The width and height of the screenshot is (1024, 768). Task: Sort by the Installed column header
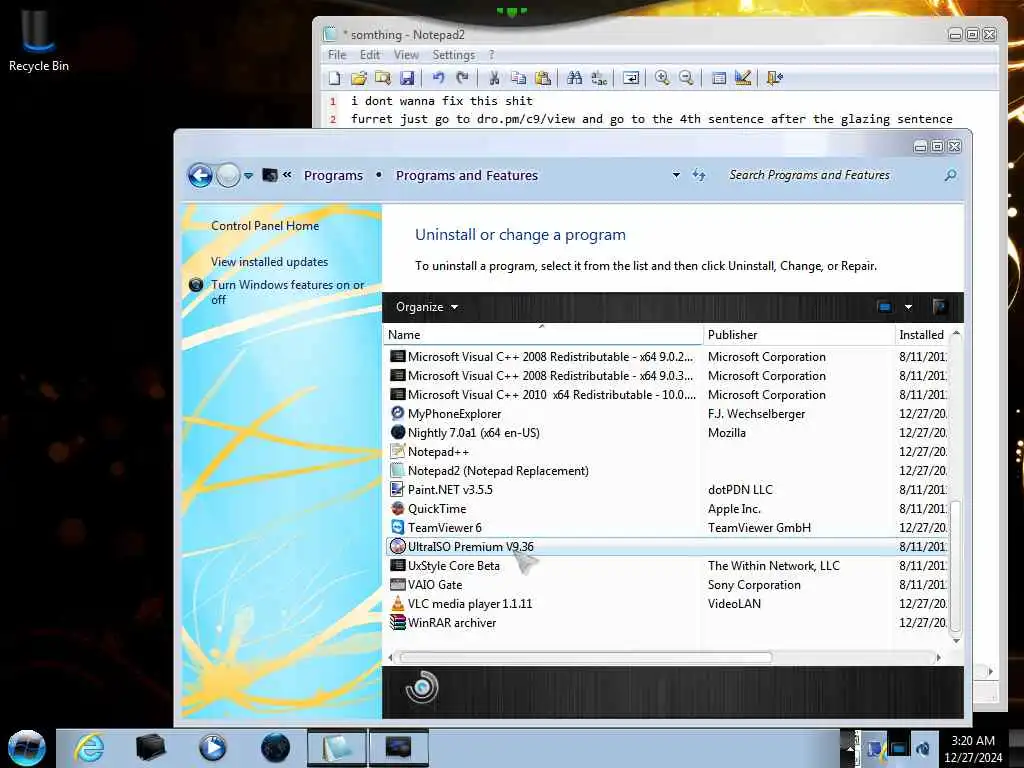921,334
